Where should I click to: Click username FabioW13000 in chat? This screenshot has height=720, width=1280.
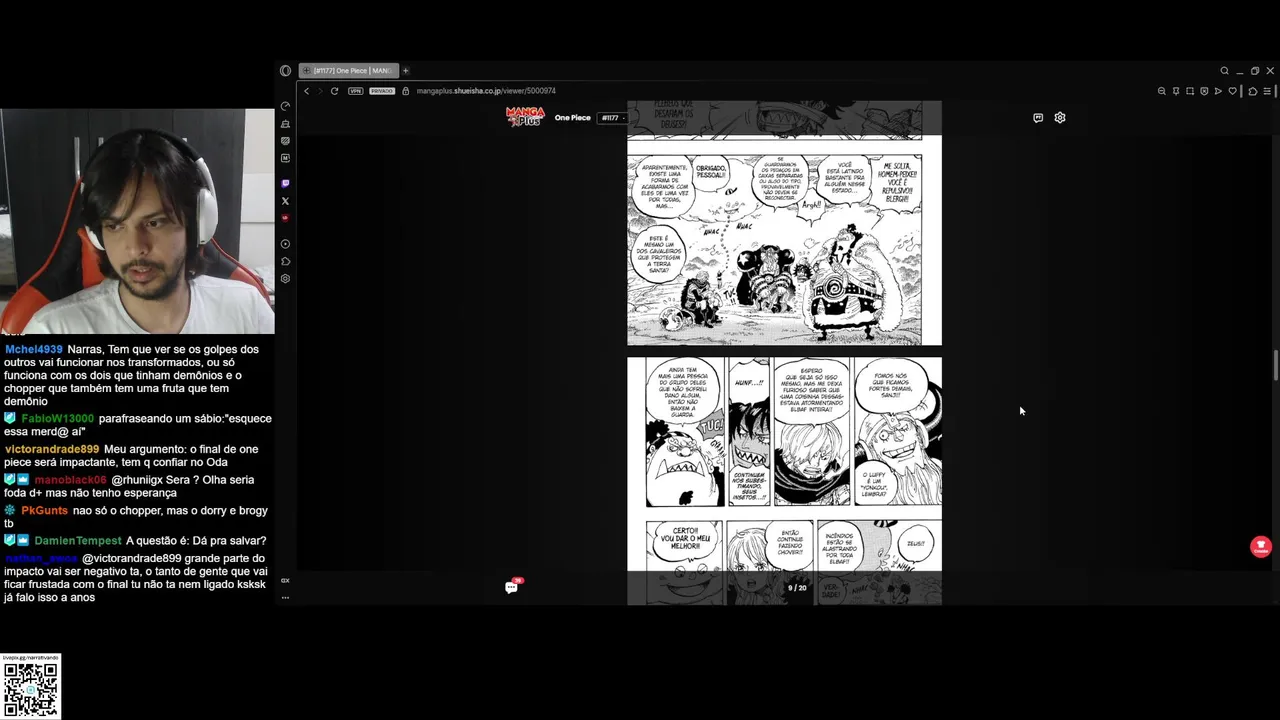point(57,419)
